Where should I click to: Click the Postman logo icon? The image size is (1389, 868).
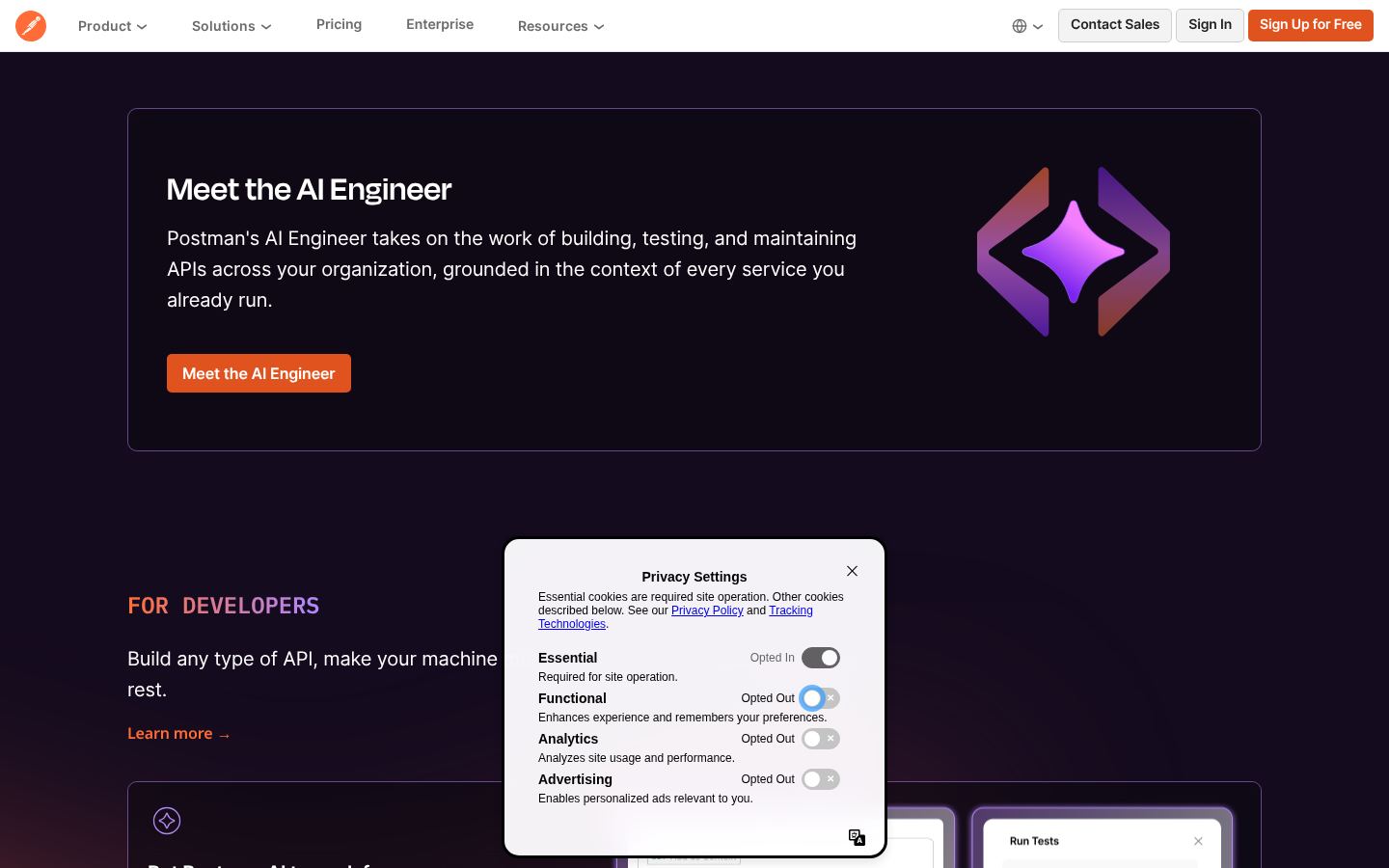click(x=31, y=26)
